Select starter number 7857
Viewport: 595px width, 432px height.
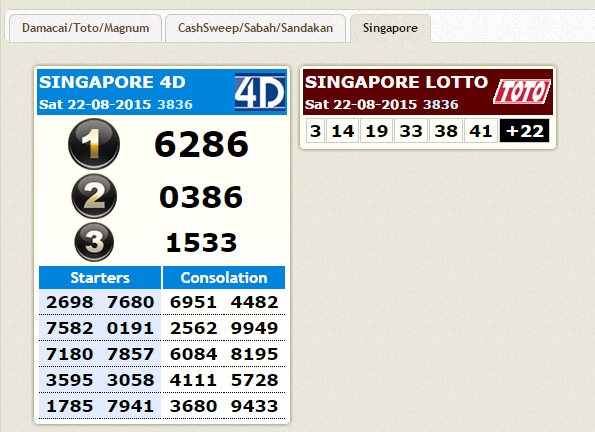coord(131,354)
